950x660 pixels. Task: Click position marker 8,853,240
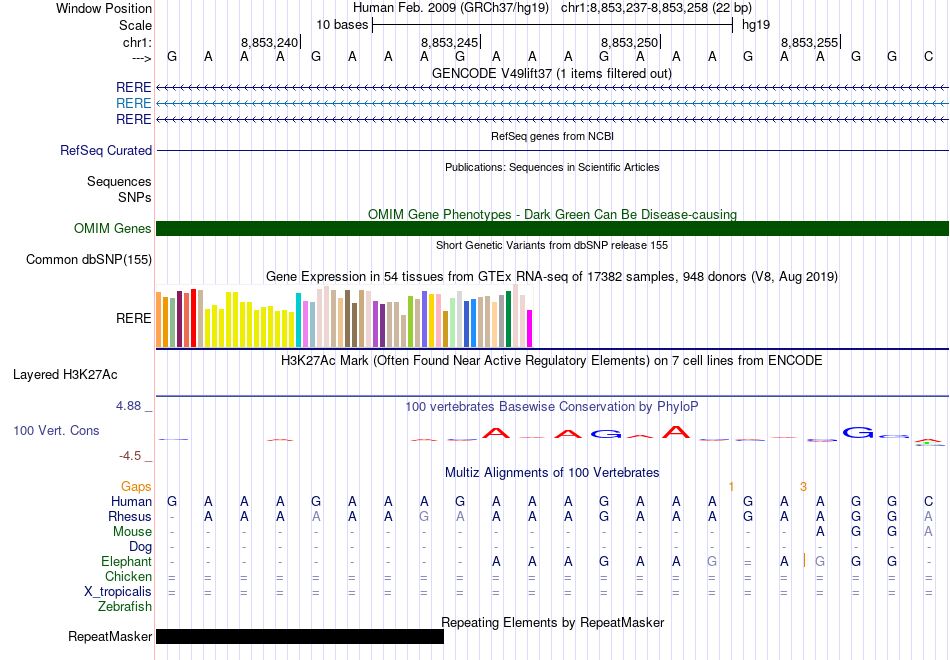tap(270, 42)
